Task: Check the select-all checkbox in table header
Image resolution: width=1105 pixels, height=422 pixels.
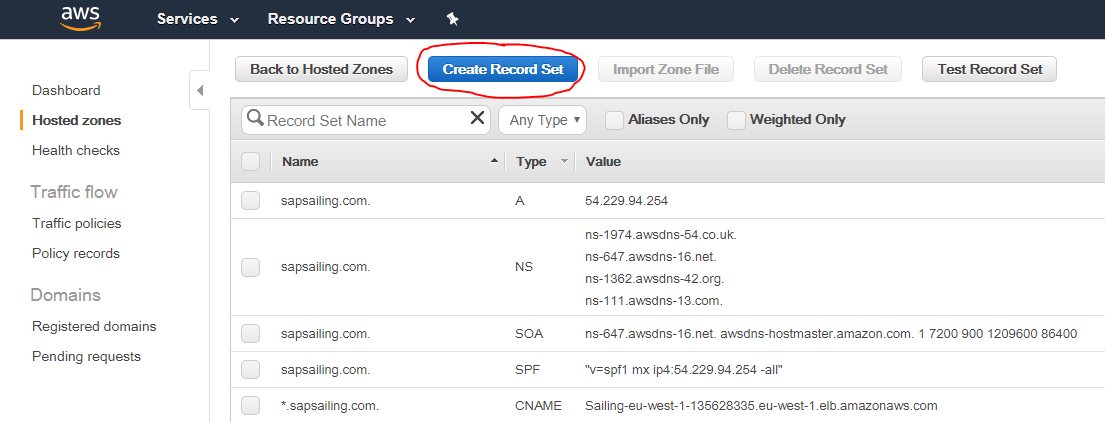Action: tap(250, 161)
